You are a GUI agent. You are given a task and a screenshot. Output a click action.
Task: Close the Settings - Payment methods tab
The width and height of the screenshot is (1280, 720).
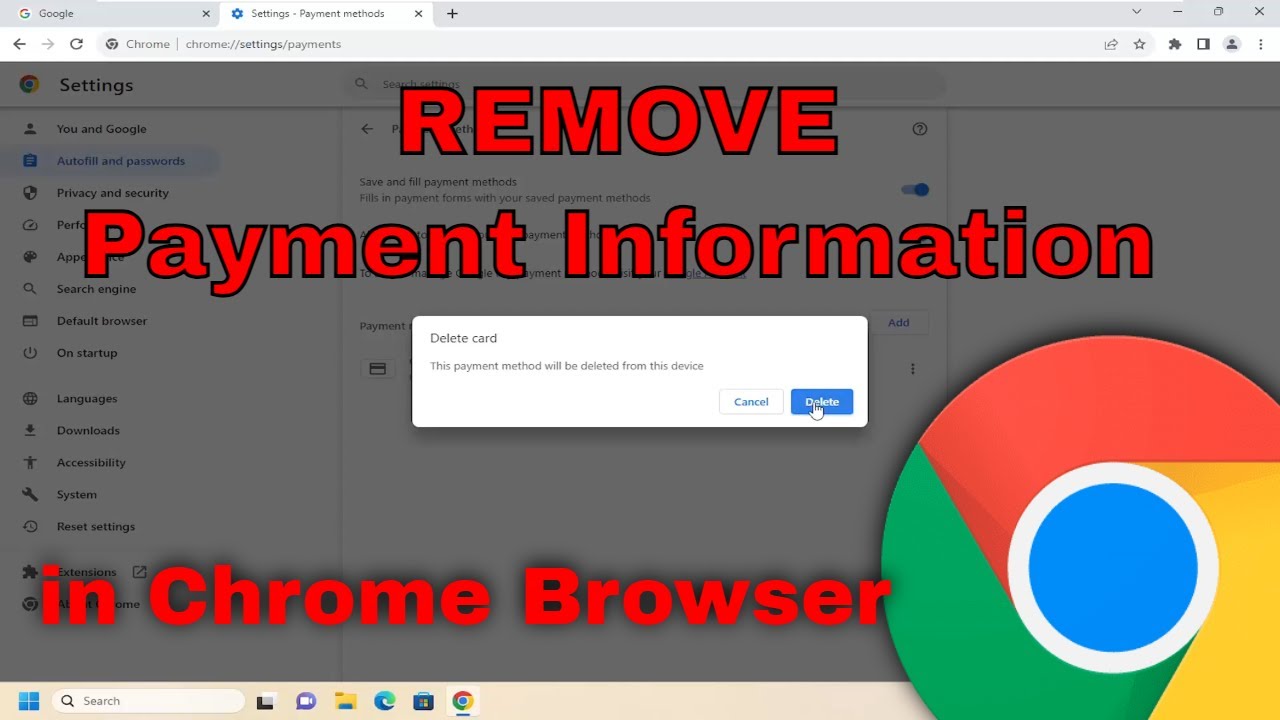[x=419, y=13]
